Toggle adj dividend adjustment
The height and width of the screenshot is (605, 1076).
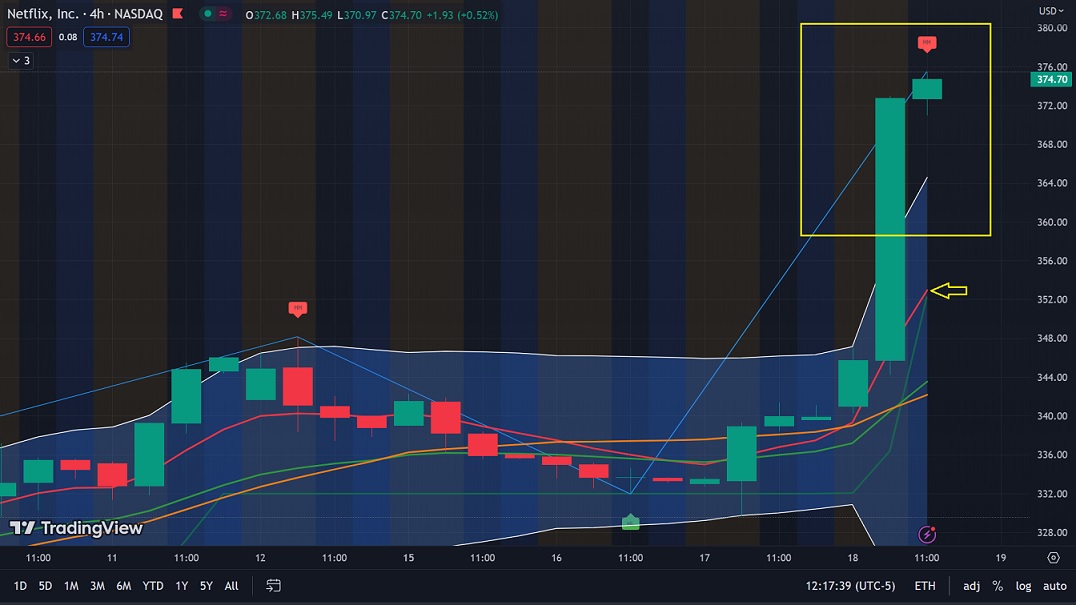click(x=971, y=586)
